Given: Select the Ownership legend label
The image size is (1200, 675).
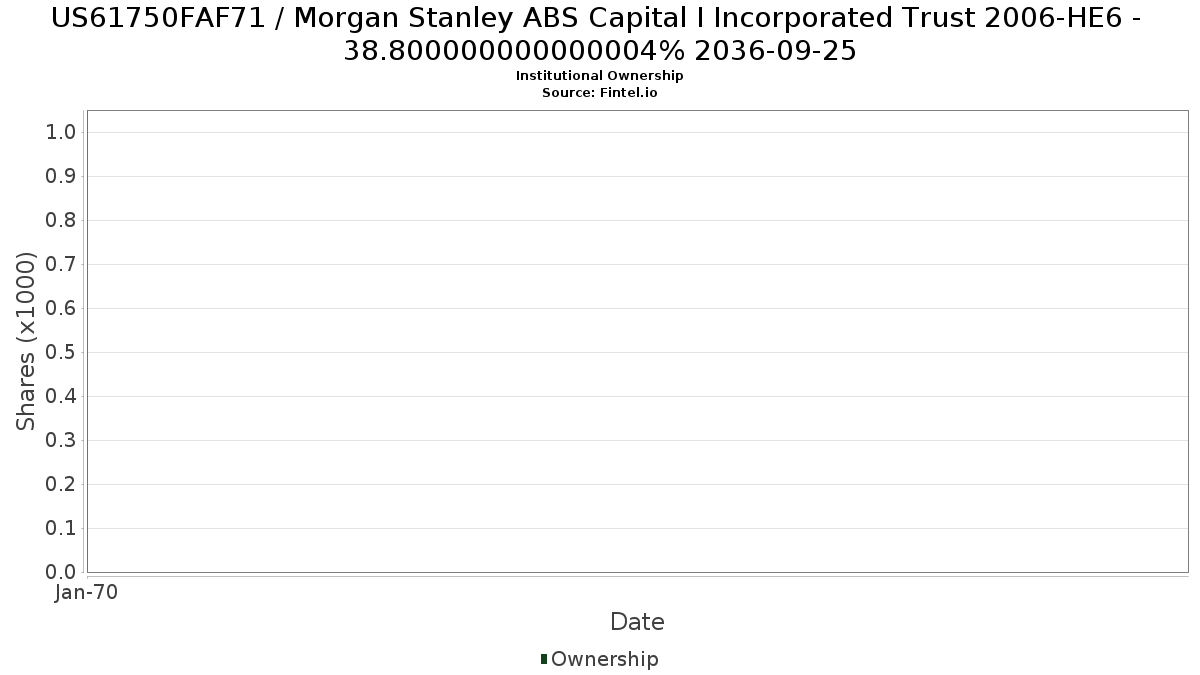Looking at the screenshot, I should point(605,659).
